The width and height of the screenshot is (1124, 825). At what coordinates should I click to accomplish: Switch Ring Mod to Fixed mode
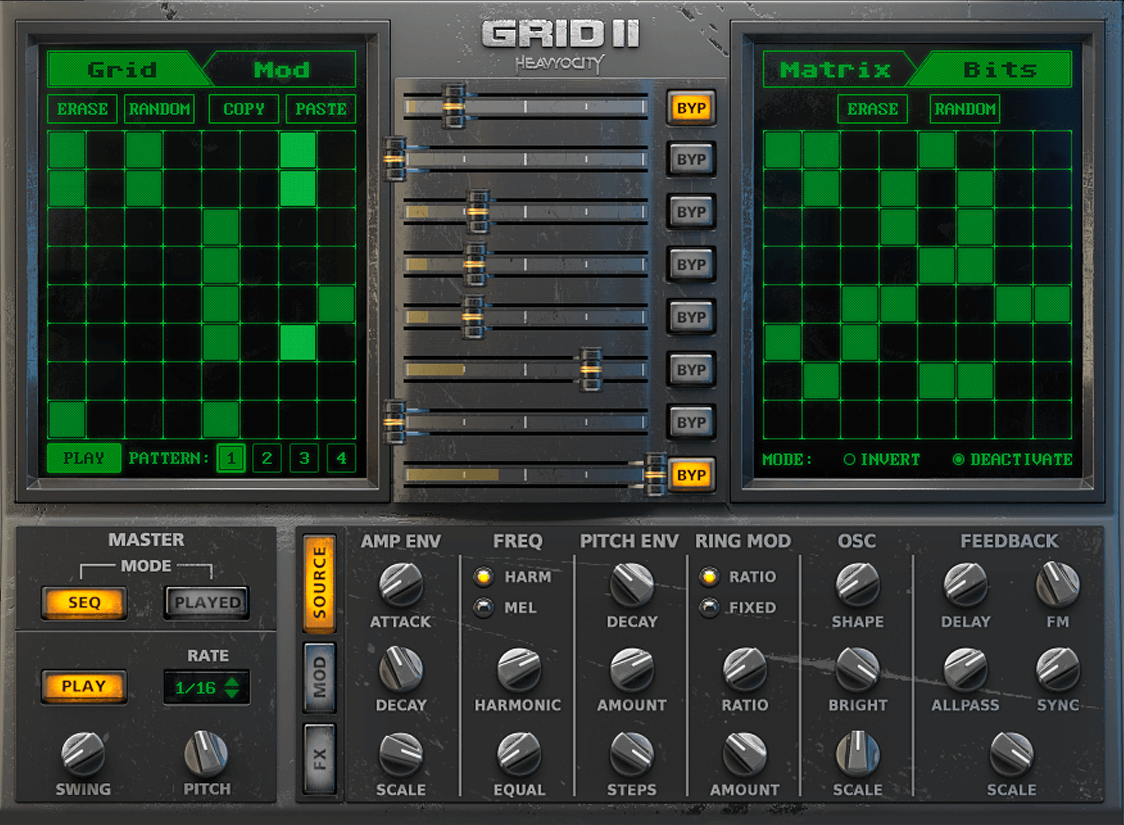click(710, 607)
